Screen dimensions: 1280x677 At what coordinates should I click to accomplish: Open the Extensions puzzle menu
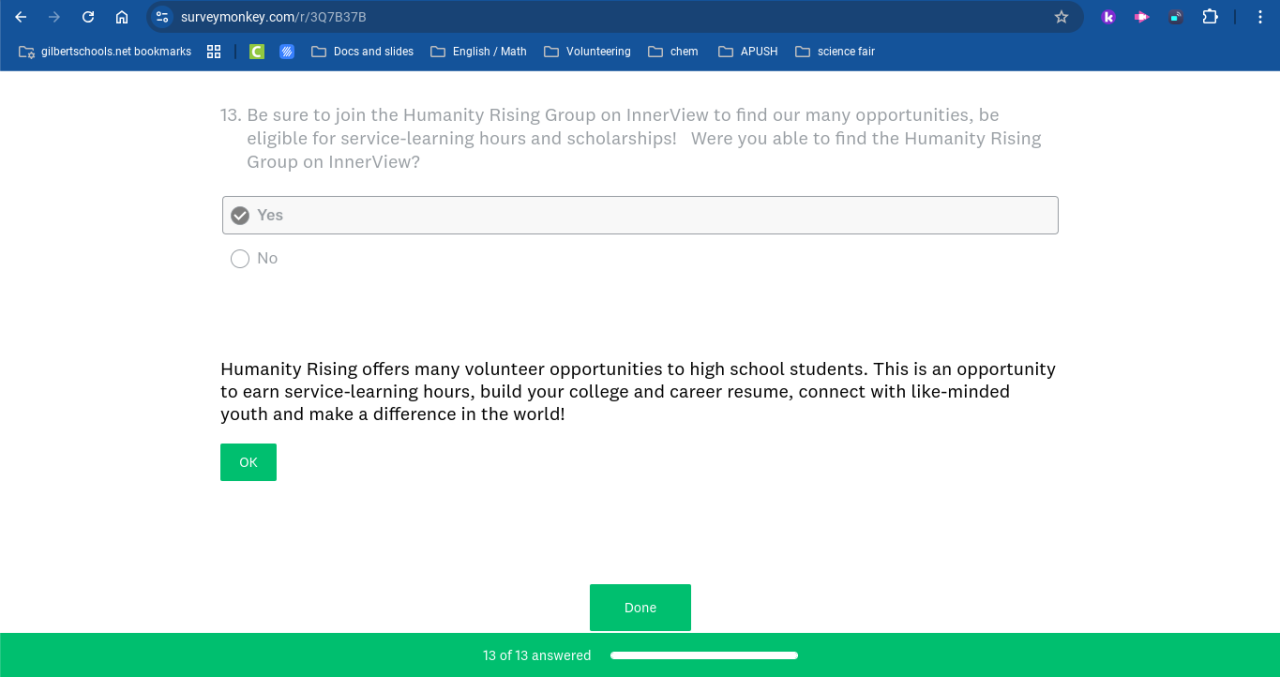(1210, 17)
